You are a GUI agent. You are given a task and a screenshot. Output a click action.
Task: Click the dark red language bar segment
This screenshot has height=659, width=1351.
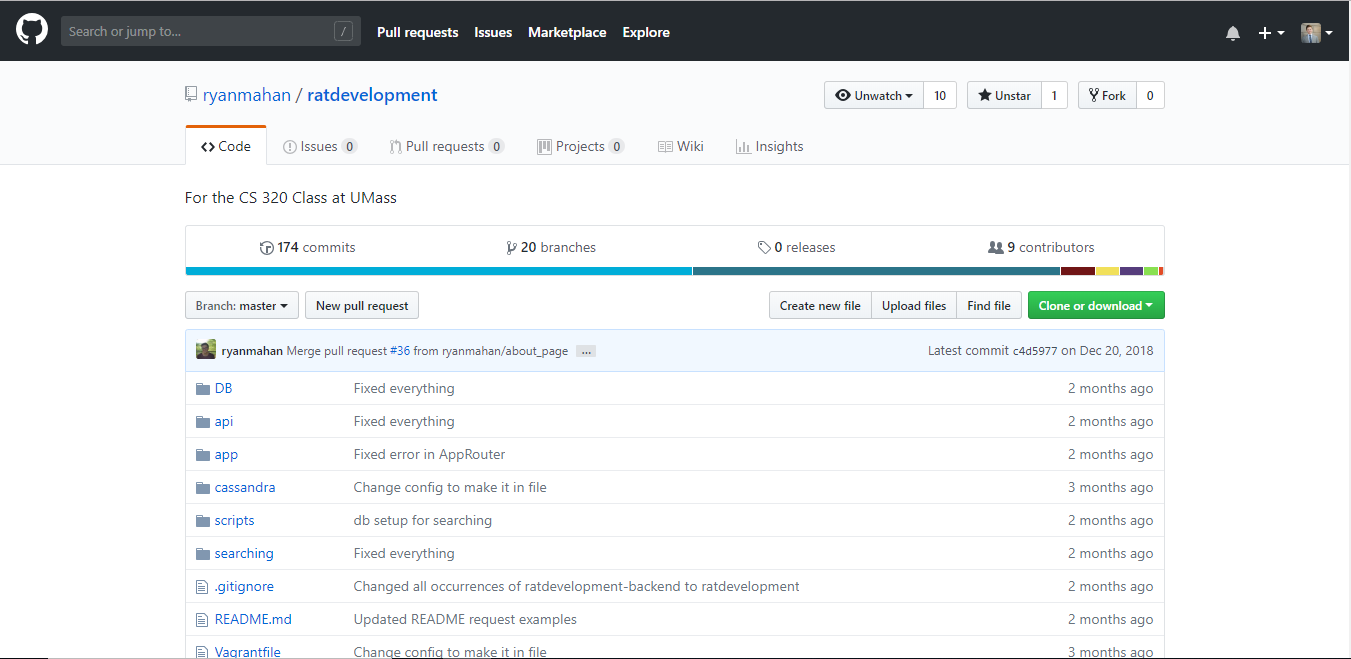[1078, 271]
